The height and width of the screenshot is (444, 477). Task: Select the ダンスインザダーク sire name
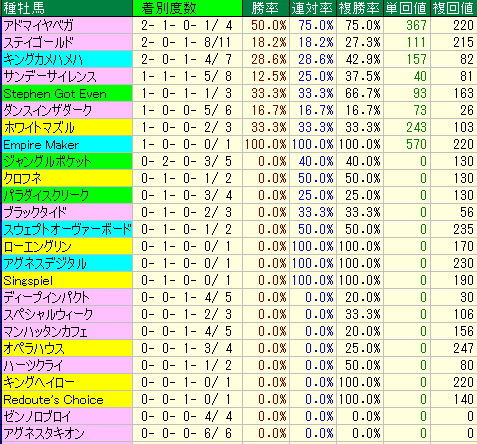[x=47, y=110]
